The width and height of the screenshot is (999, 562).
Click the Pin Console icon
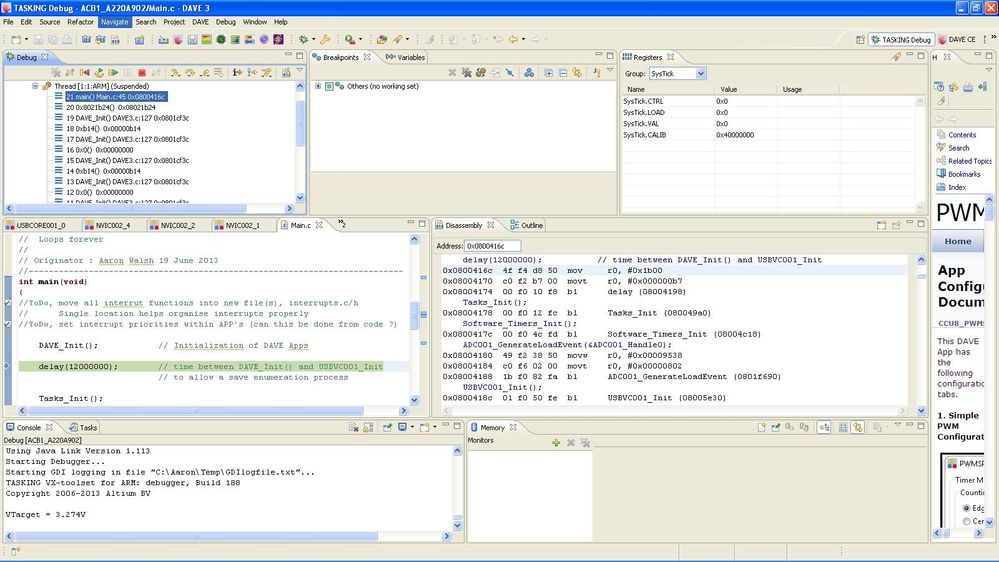pyautogui.click(x=387, y=428)
